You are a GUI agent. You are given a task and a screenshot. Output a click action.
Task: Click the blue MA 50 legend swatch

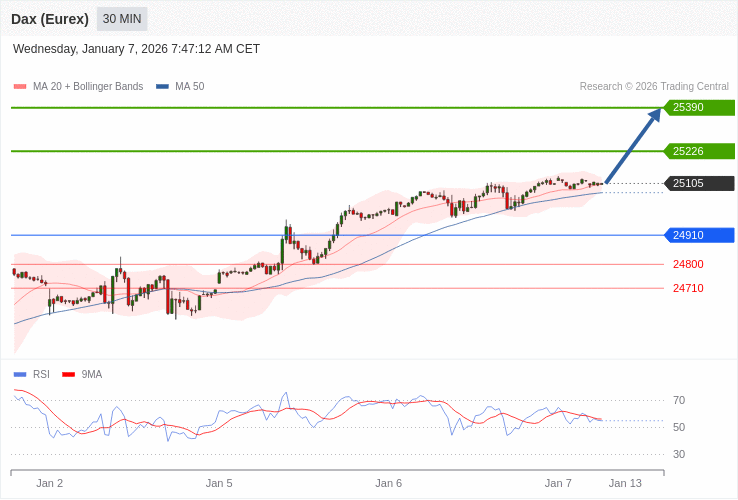point(162,87)
